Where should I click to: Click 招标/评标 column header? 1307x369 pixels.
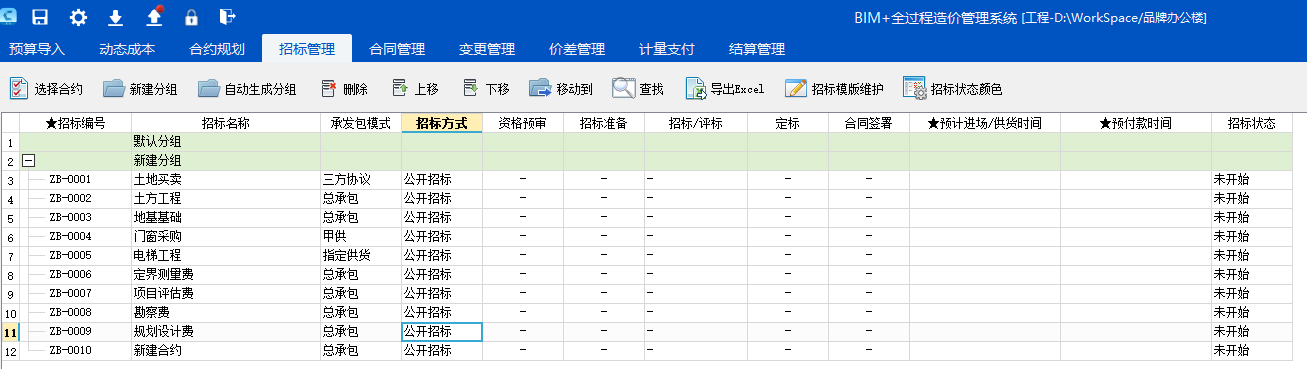(x=695, y=123)
